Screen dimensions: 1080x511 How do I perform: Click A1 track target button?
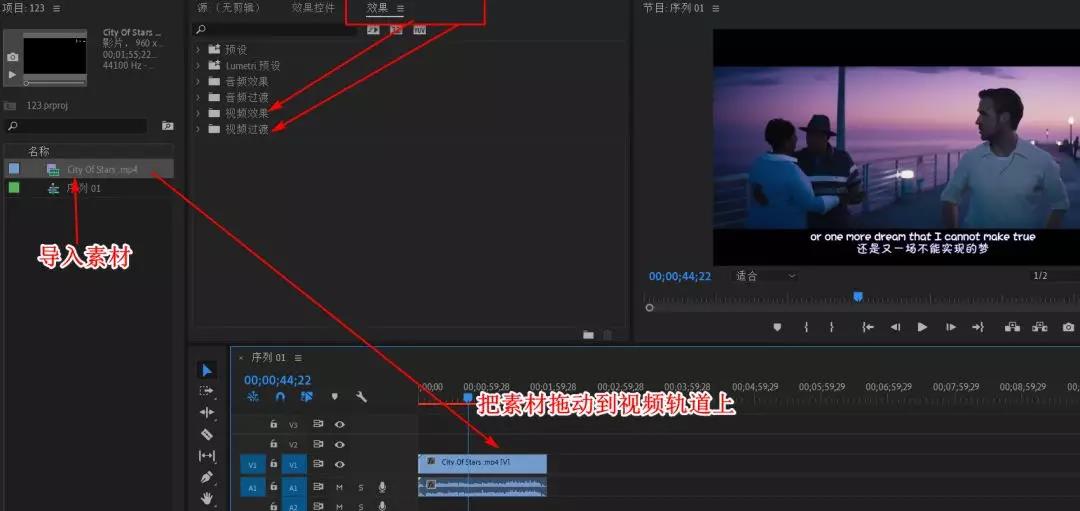[293, 488]
